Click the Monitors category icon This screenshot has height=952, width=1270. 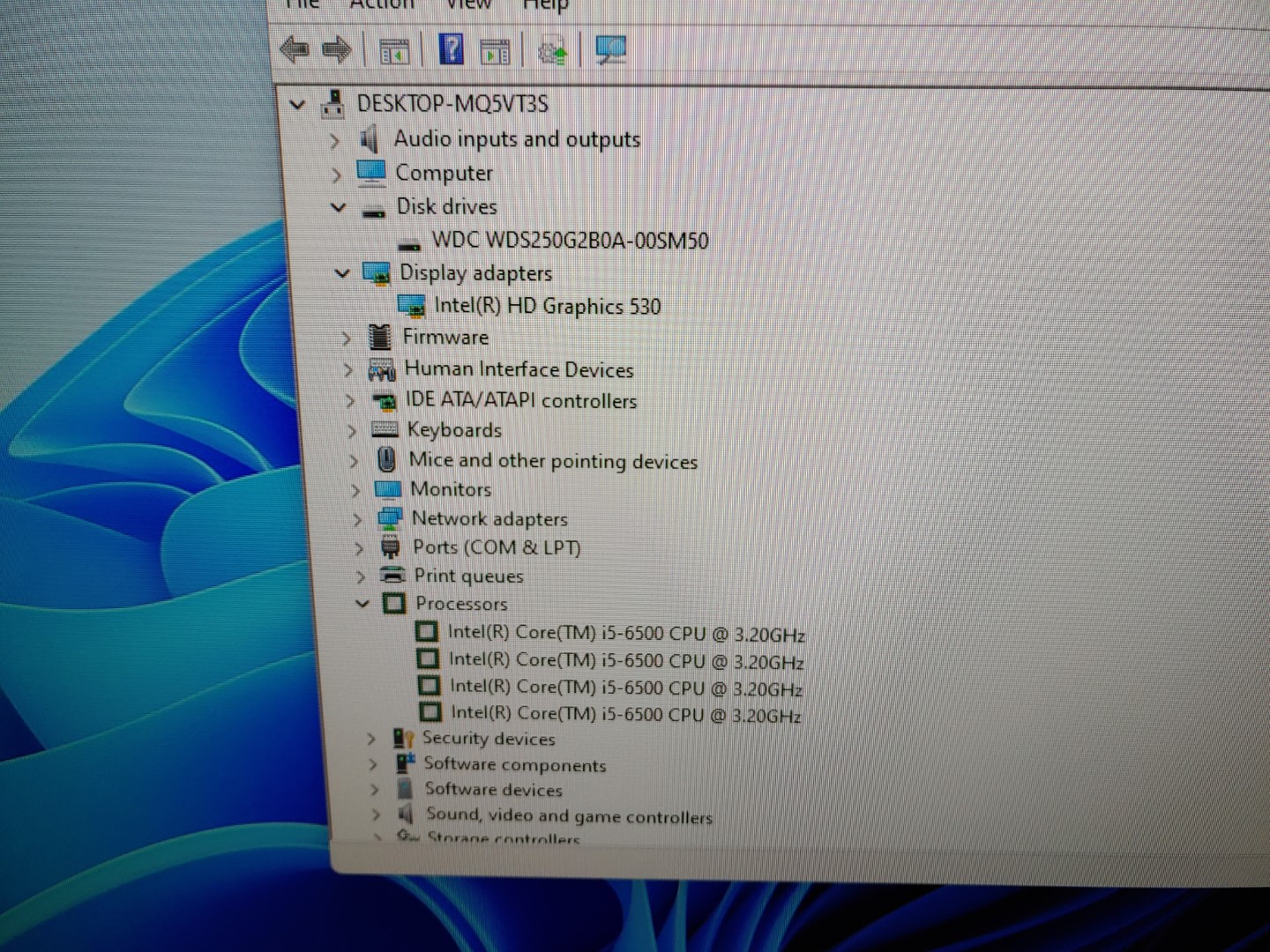coord(388,489)
